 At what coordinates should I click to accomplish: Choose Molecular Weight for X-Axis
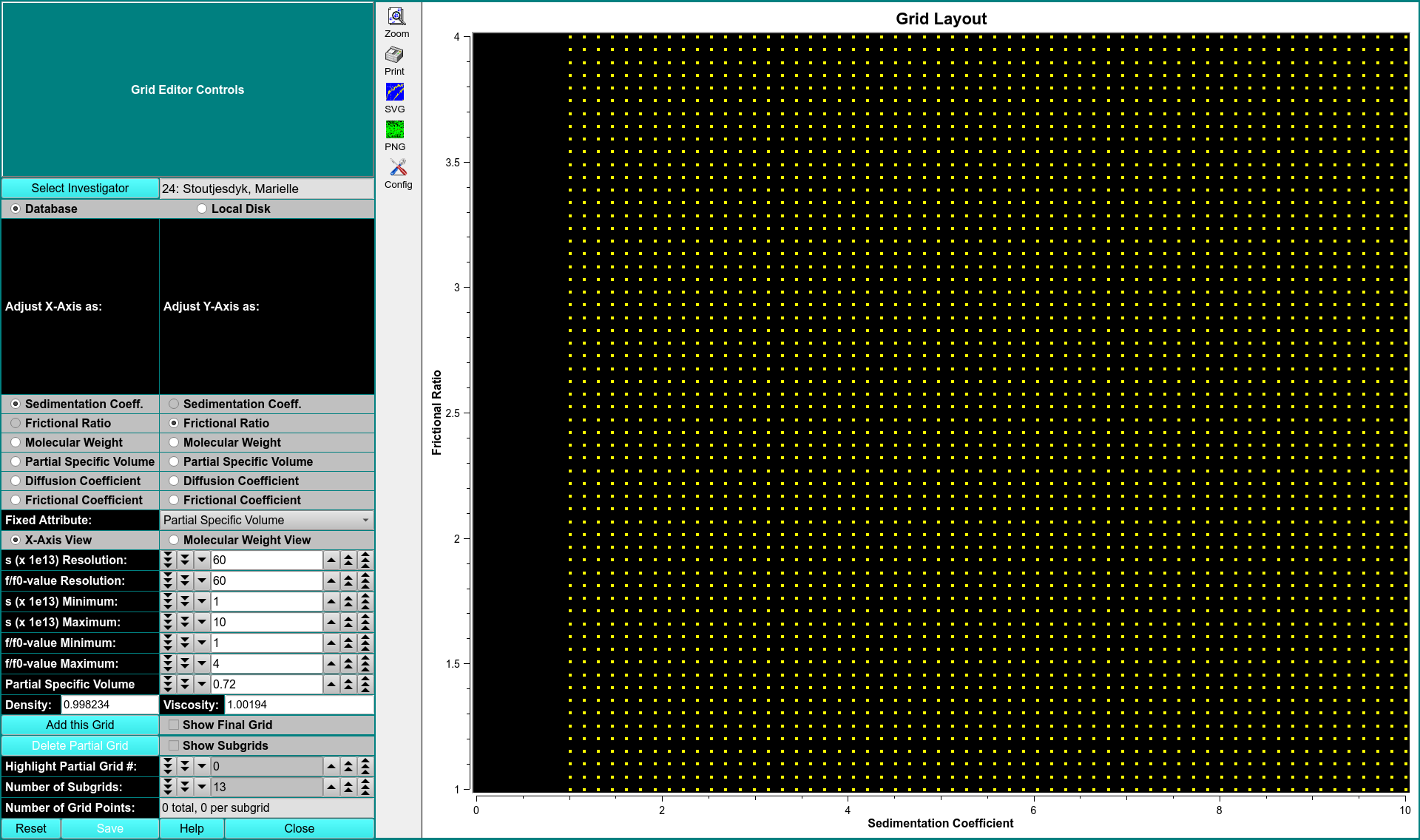pos(16,442)
